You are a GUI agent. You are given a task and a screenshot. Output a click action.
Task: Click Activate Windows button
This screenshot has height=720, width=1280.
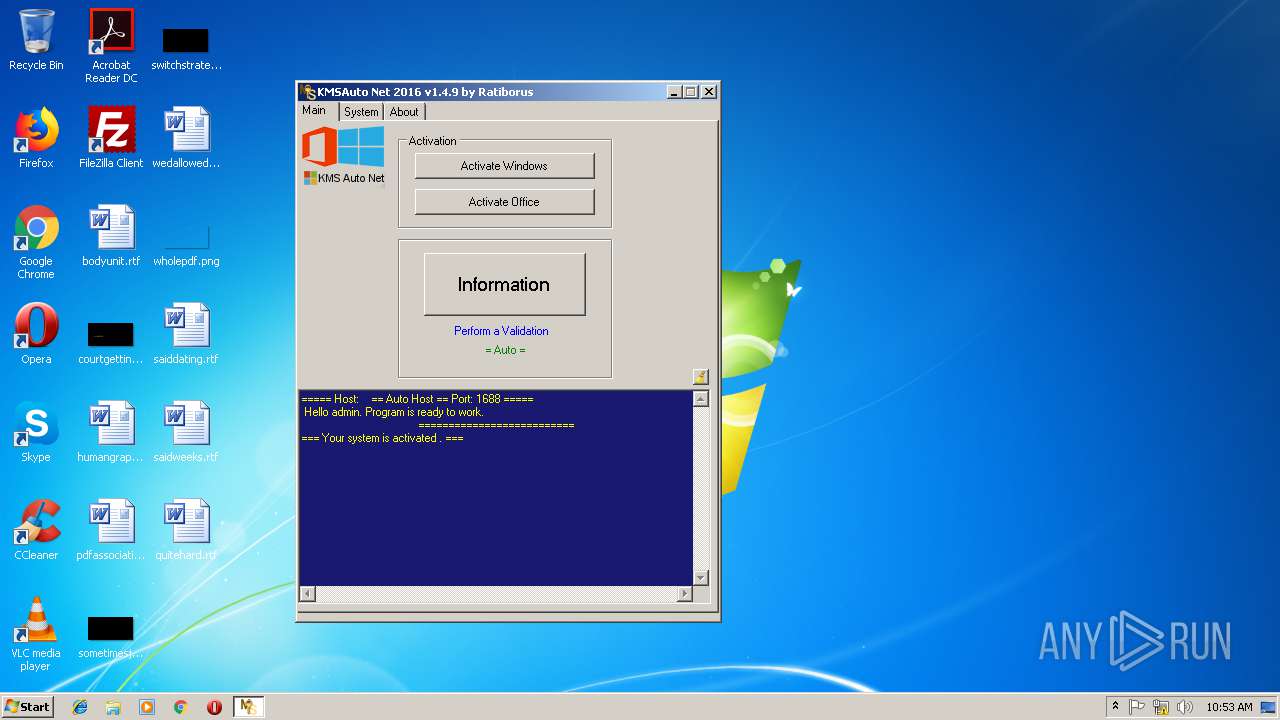point(504,166)
